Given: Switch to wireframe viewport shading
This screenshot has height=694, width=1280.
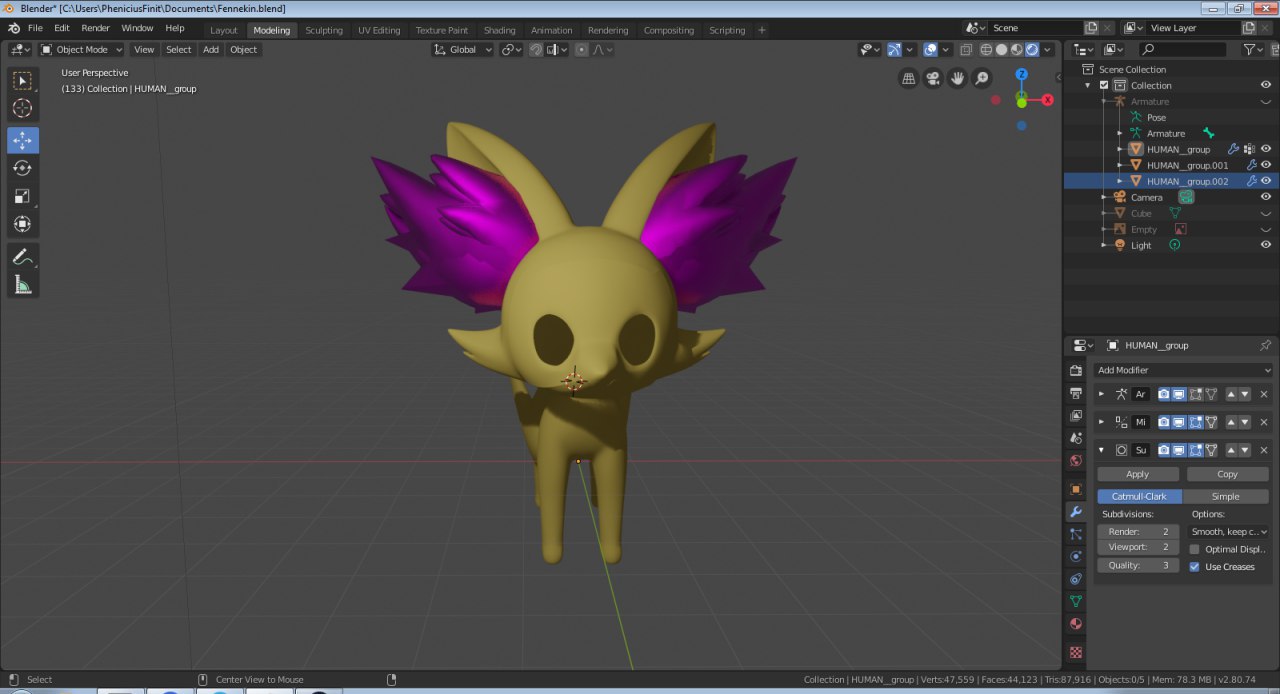Looking at the screenshot, I should pos(986,49).
